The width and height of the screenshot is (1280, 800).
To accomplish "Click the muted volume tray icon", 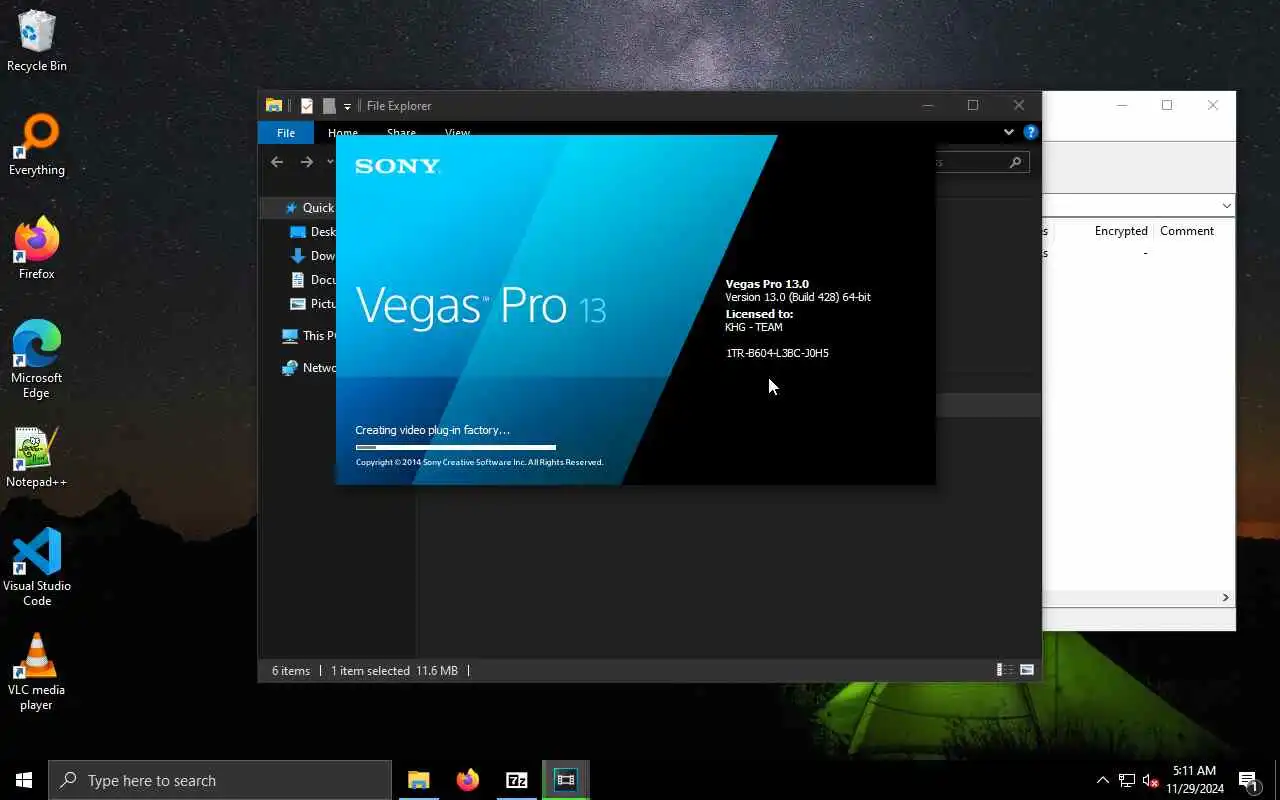I will point(1151,780).
